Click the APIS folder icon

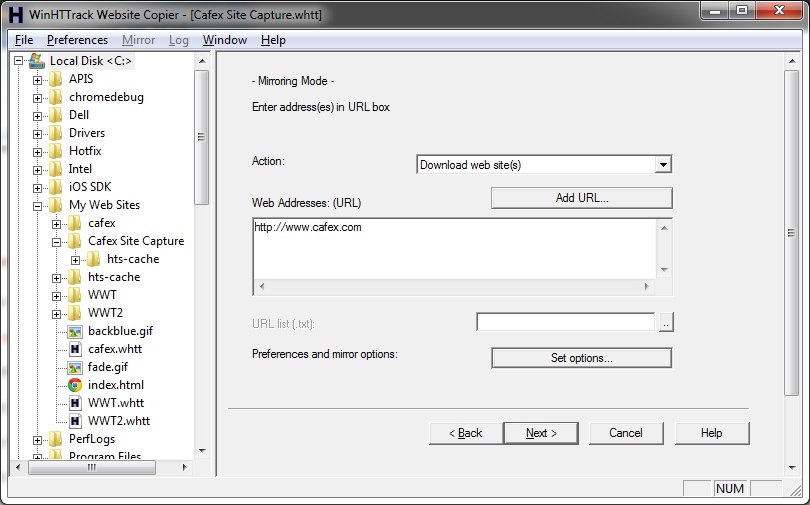click(55, 79)
